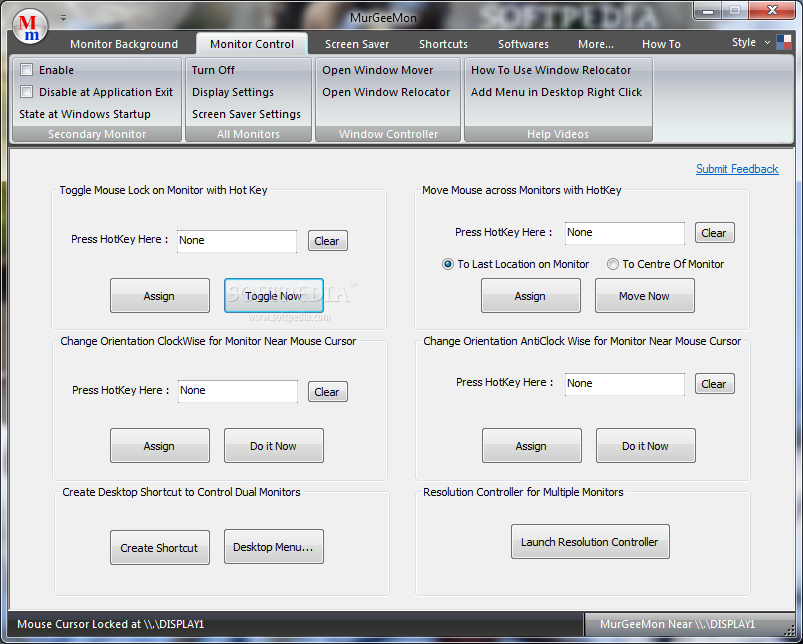Image resolution: width=803 pixels, height=644 pixels.
Task: Clear the Move Mouse across Monitors hotkey
Action: click(x=714, y=233)
